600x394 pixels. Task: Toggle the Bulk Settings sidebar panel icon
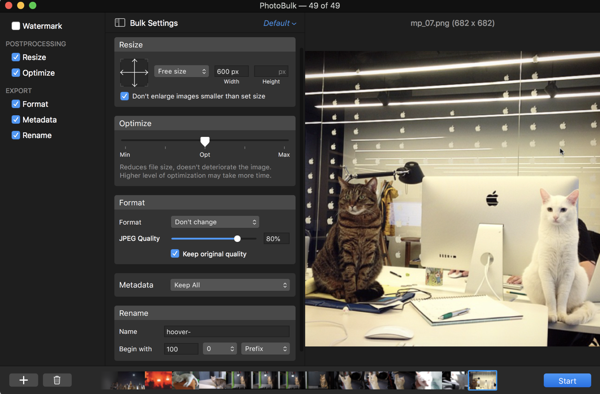(120, 23)
